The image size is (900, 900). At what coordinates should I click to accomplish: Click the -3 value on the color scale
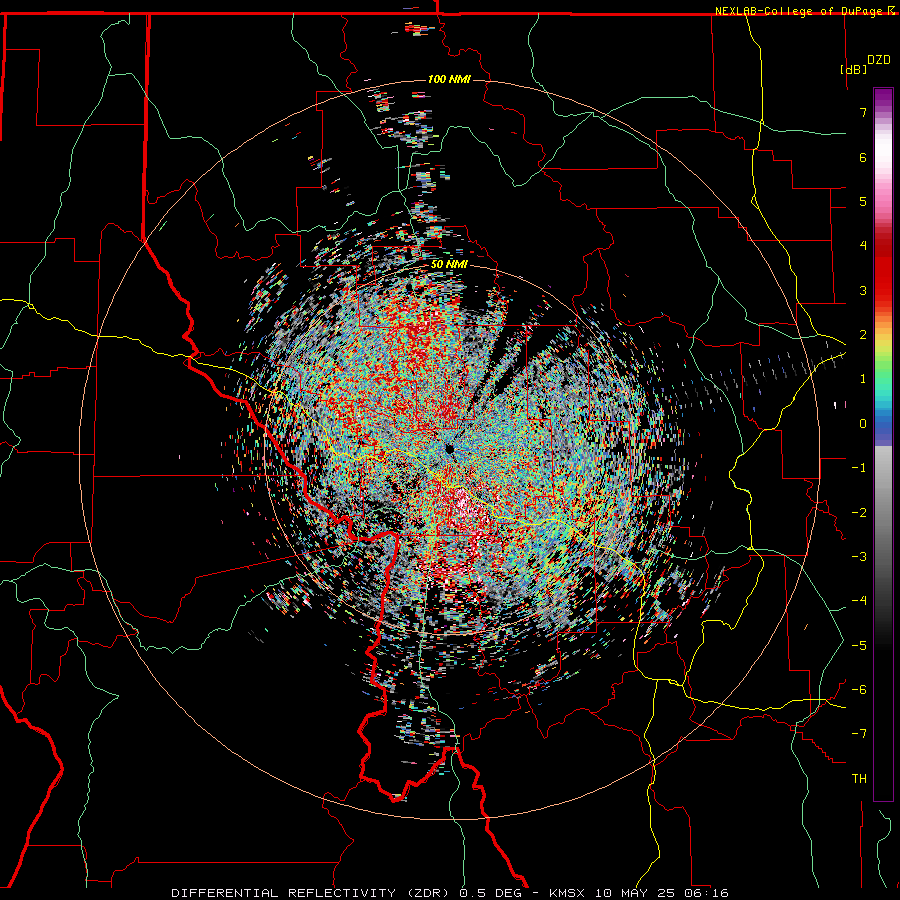(859, 557)
